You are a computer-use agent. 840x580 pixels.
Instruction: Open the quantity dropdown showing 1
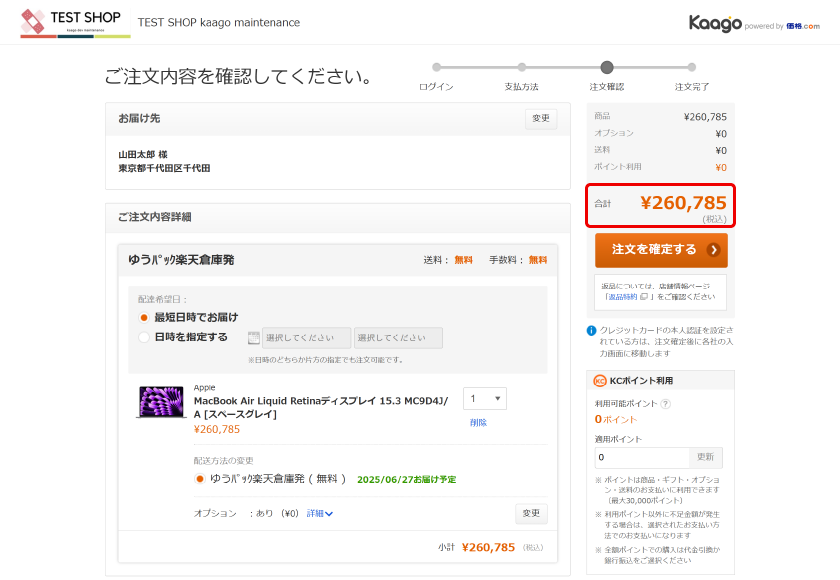coord(485,398)
